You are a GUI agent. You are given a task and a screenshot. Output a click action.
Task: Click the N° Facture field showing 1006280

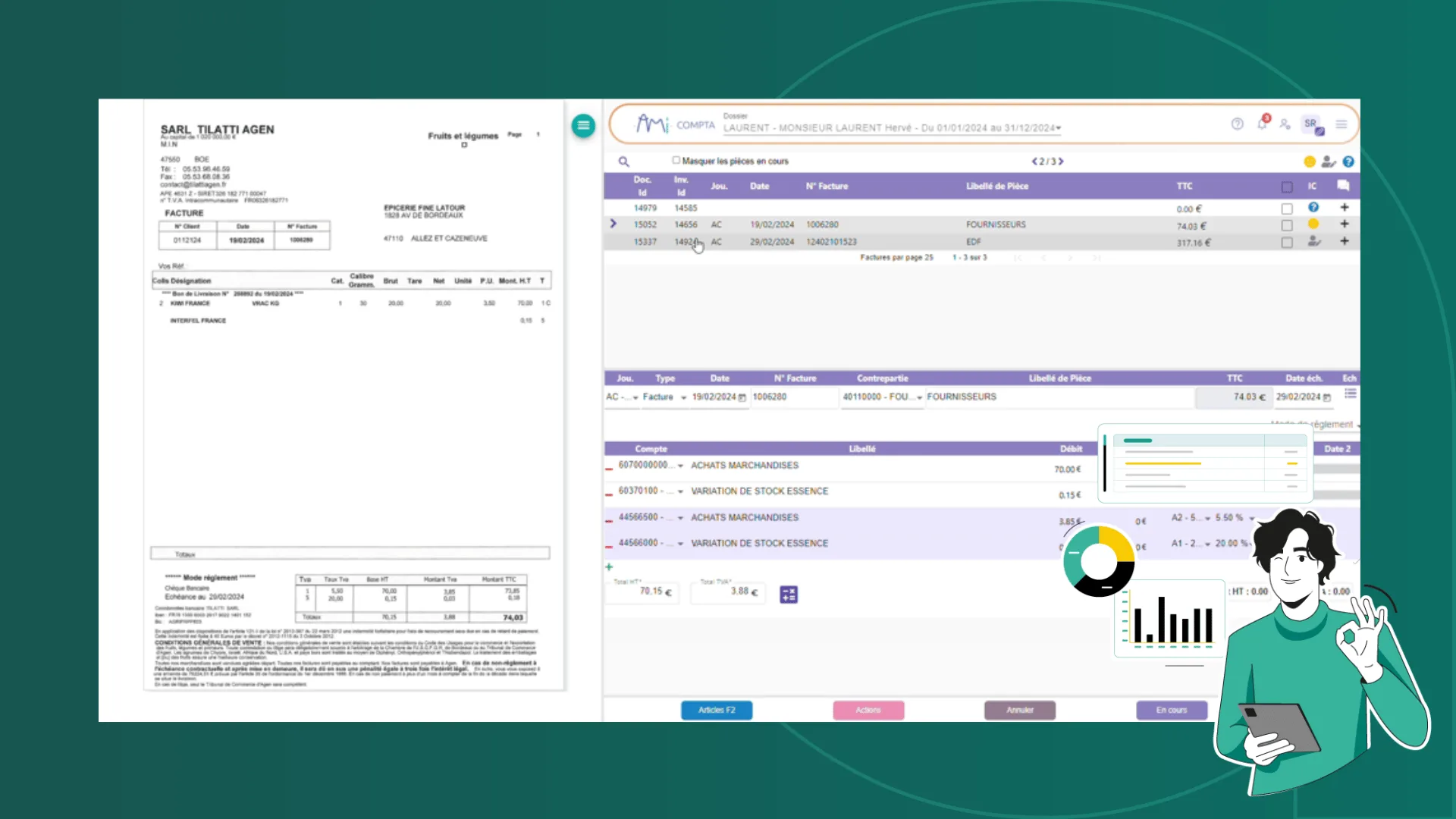pyautogui.click(x=794, y=397)
